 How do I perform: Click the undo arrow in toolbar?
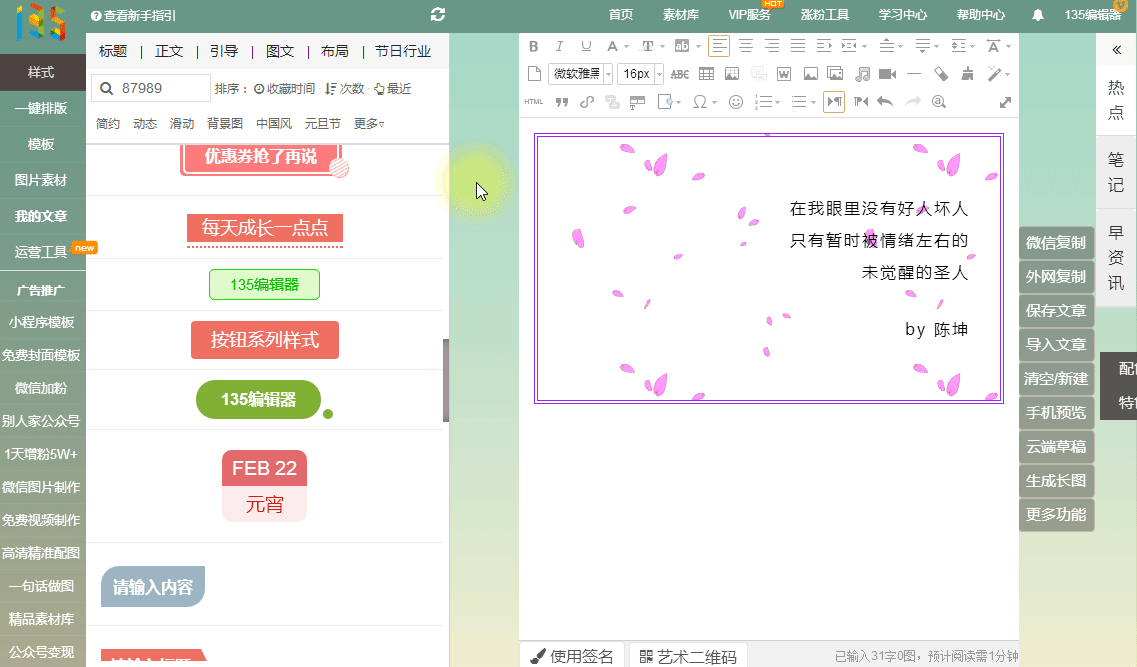tap(884, 102)
